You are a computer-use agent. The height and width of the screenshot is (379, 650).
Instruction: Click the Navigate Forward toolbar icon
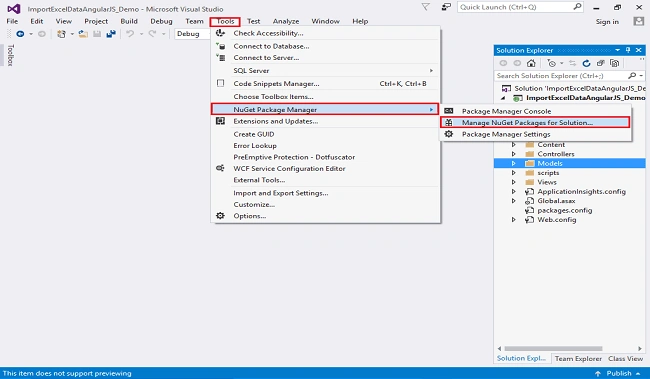[x=42, y=34]
